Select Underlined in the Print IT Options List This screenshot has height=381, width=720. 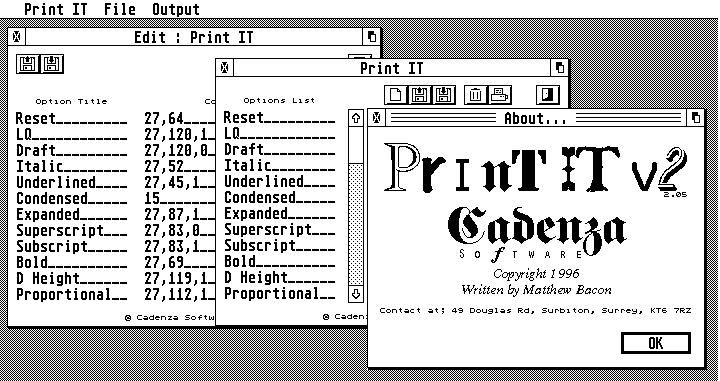click(x=279, y=182)
